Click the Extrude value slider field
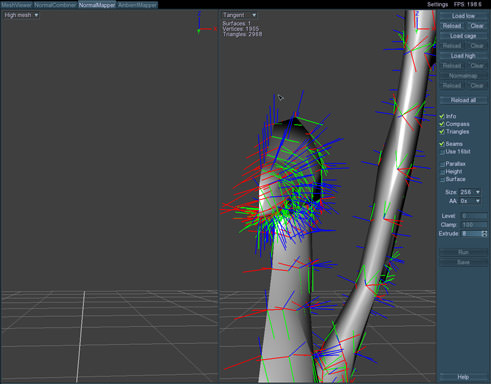The image size is (491, 384). 471,234
